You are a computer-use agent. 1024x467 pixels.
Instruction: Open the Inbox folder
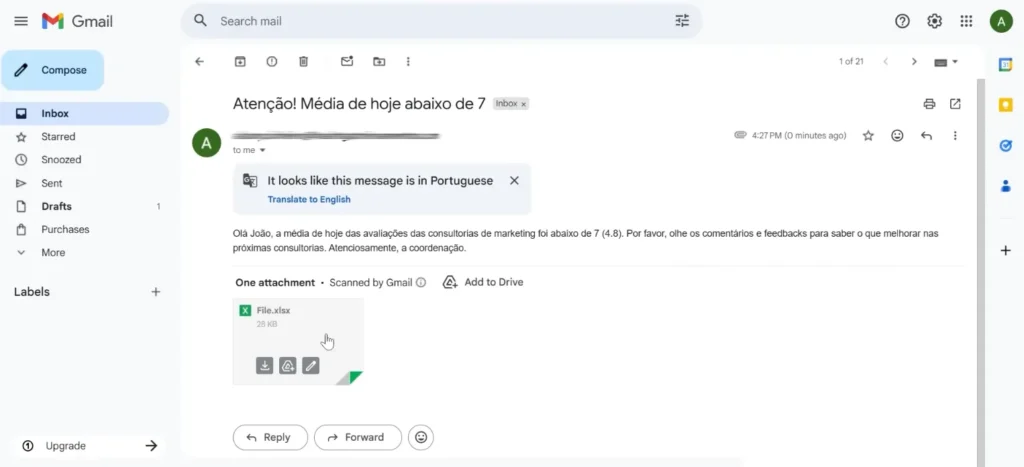pyautogui.click(x=84, y=114)
